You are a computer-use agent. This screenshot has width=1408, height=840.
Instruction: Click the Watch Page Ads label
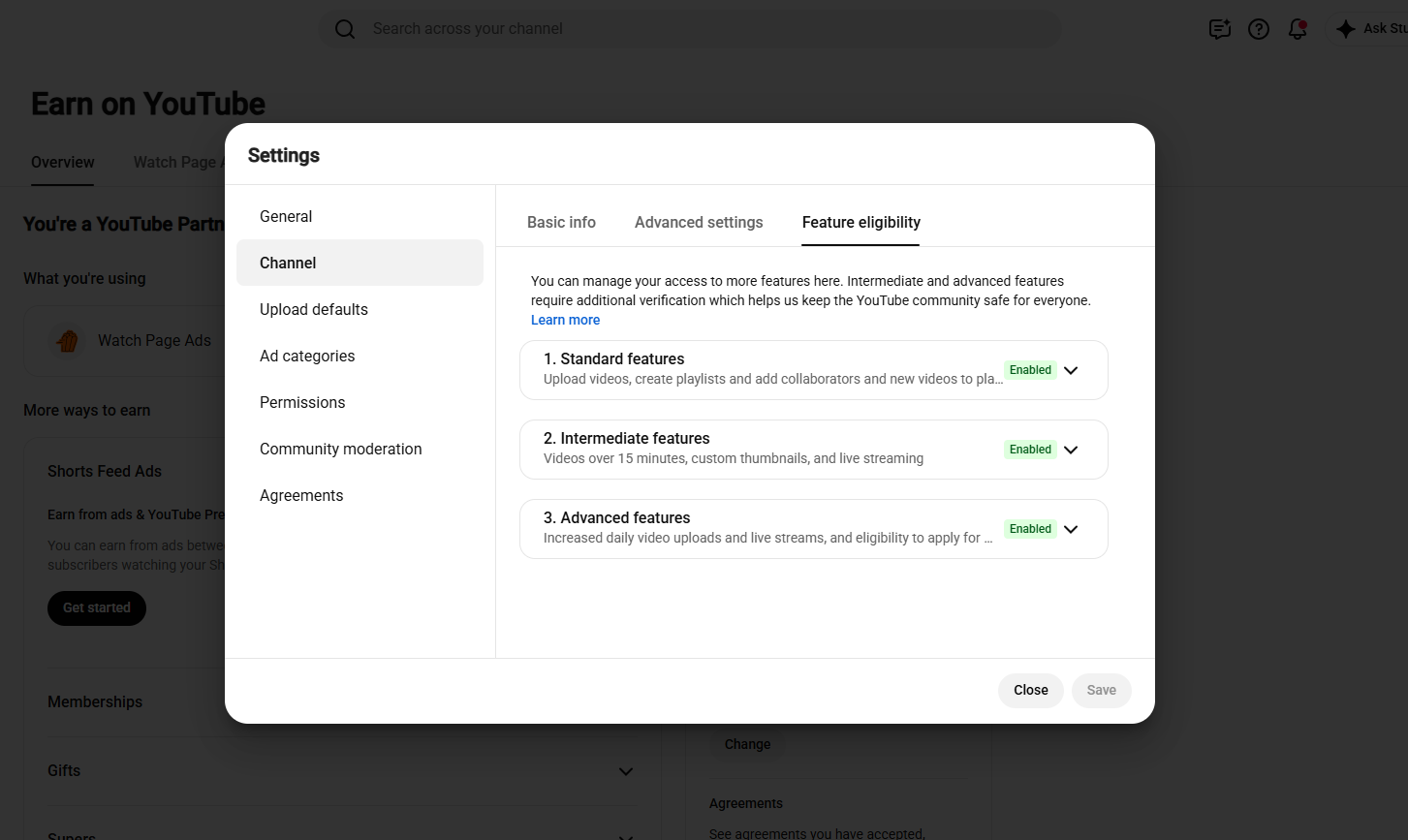(154, 340)
